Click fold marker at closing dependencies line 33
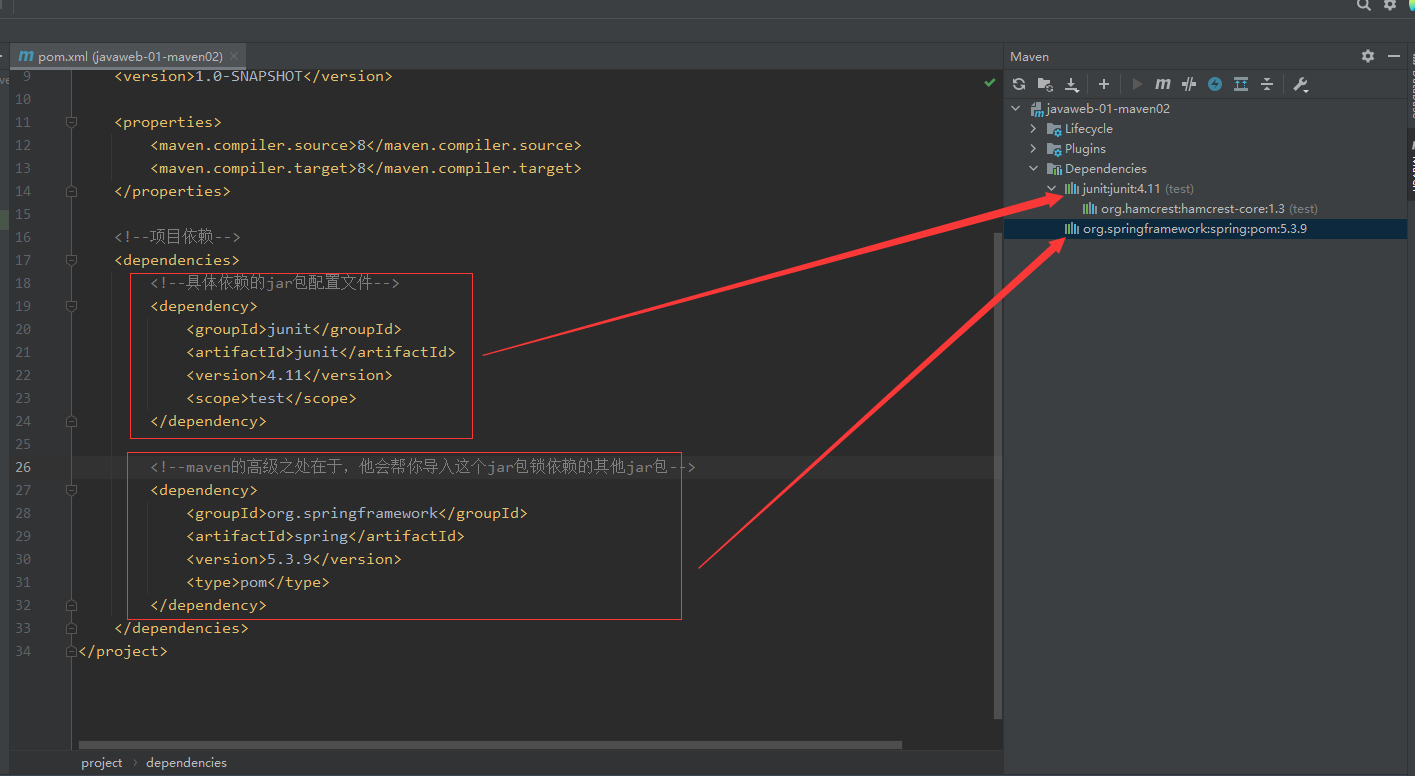Viewport: 1415px width, 776px height. [x=71, y=628]
